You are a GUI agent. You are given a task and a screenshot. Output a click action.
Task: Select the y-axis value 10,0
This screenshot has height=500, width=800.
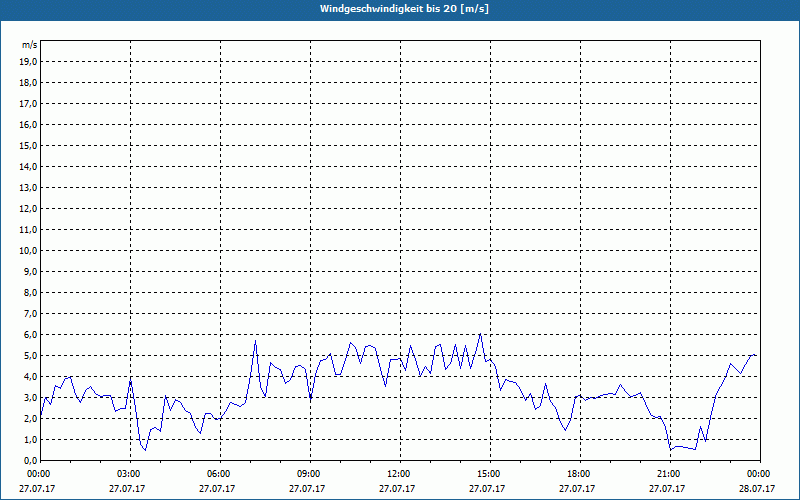coord(28,251)
